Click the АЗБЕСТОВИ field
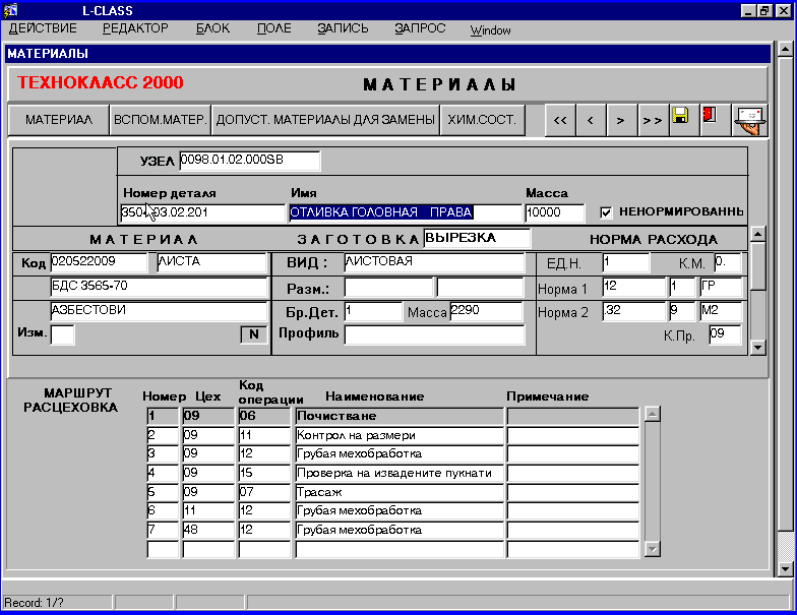Screen dimensions: 797x615 [159, 311]
